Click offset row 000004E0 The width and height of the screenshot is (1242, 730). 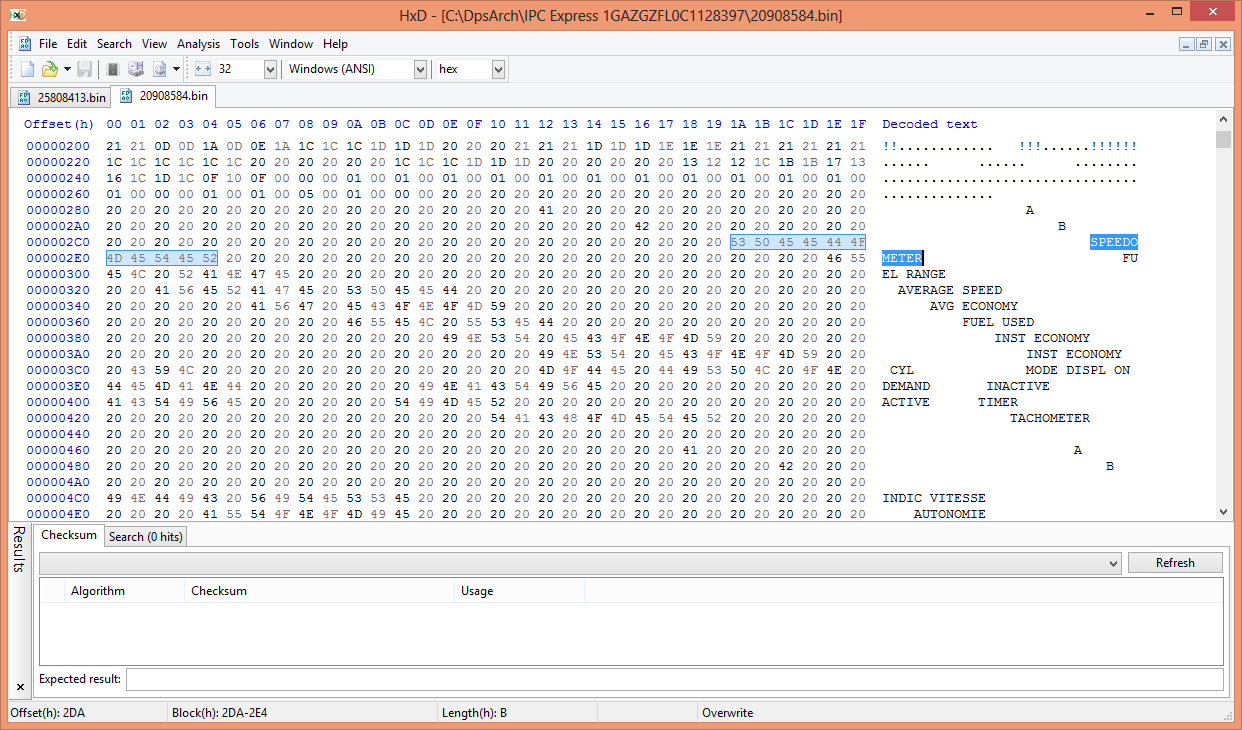tap(59, 514)
